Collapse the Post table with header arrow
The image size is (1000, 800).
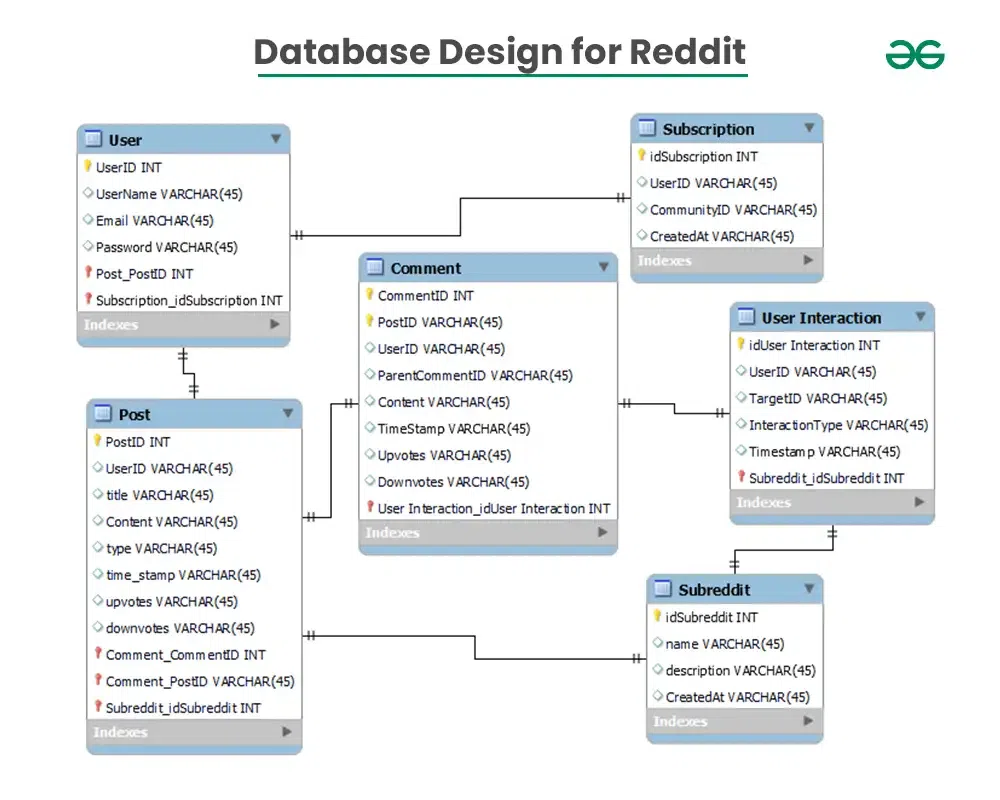[288, 413]
